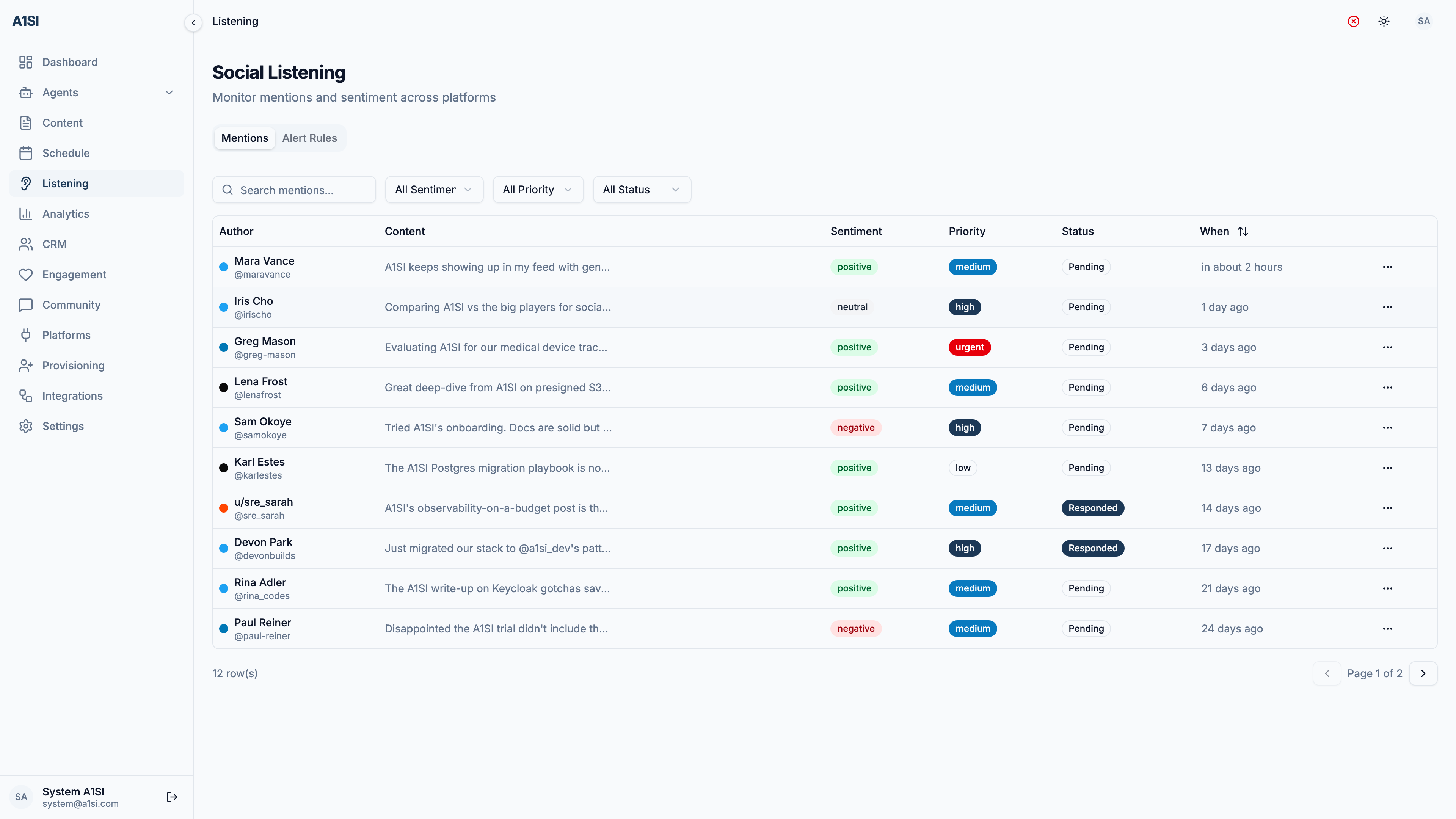Go to Community in the sidebar

point(97,304)
